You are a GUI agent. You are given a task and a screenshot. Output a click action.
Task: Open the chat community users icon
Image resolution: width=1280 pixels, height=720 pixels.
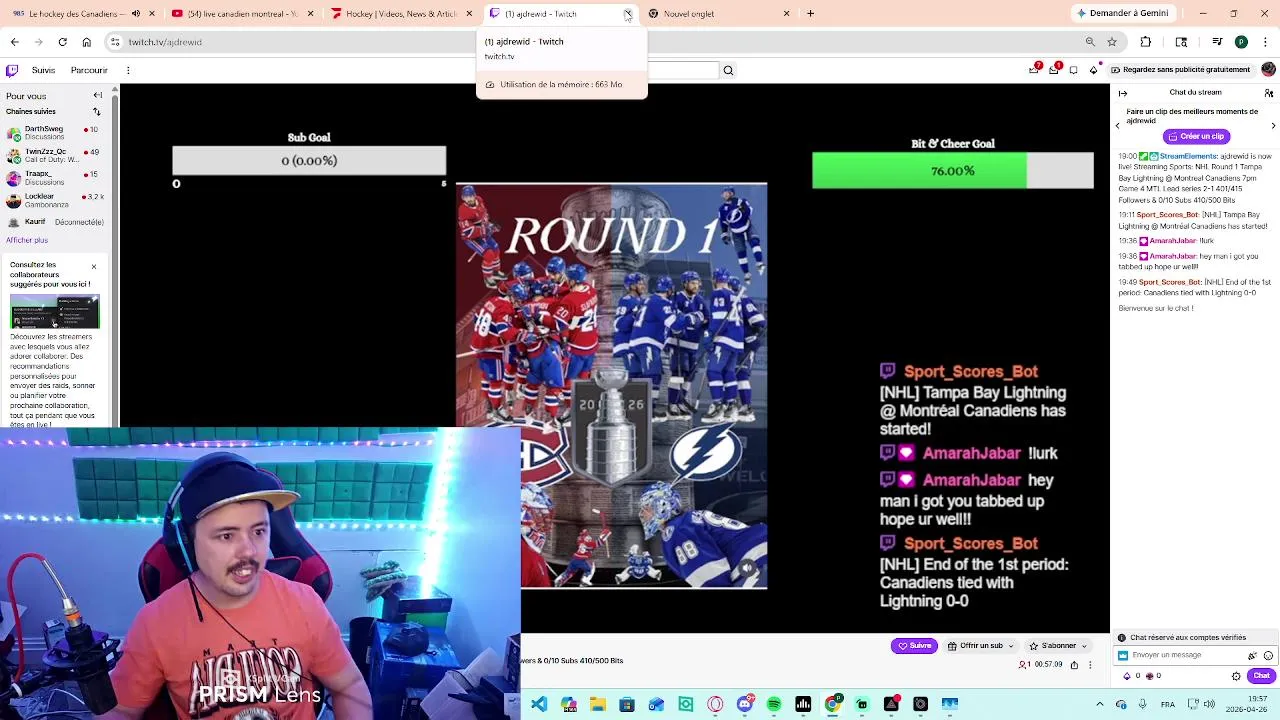point(1271,93)
